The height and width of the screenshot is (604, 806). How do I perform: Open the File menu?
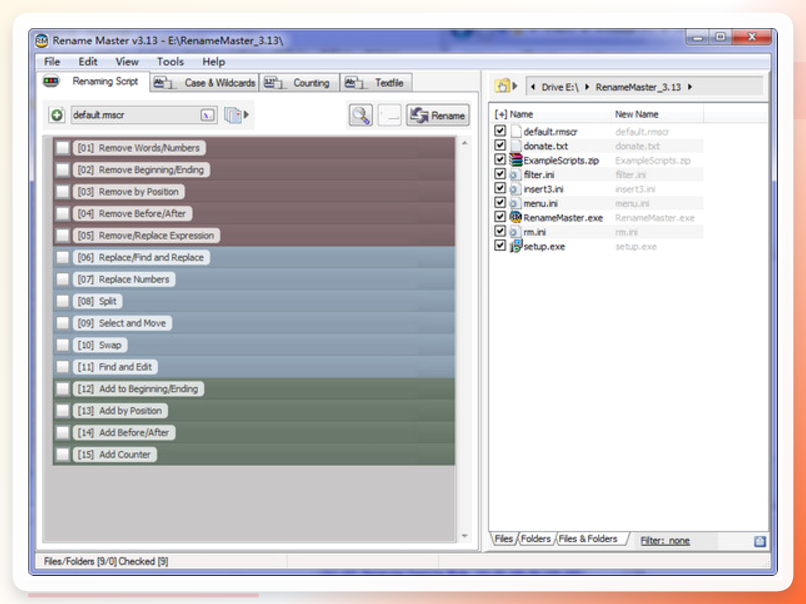click(x=52, y=62)
